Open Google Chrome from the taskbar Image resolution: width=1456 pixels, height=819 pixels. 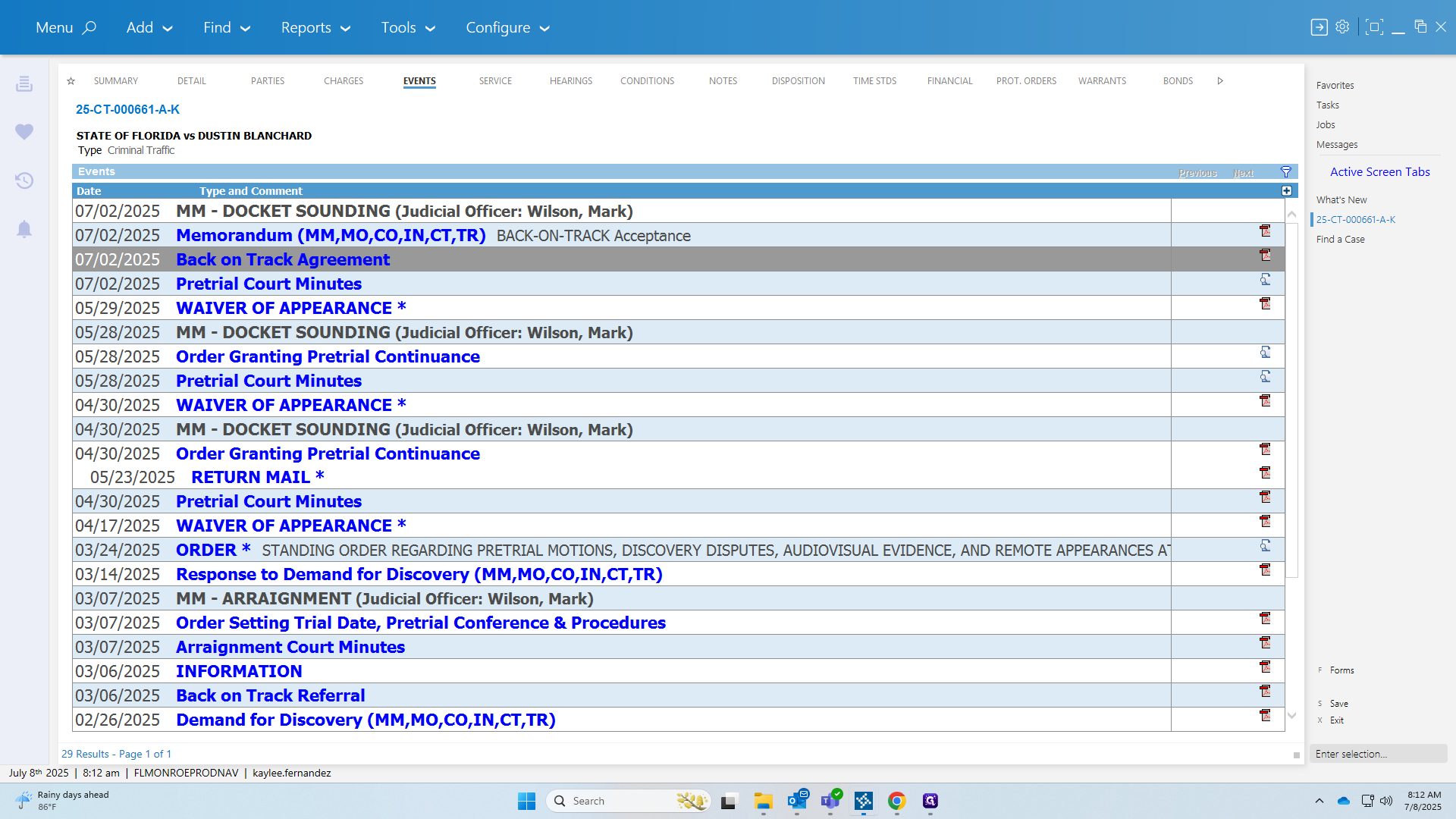(897, 801)
